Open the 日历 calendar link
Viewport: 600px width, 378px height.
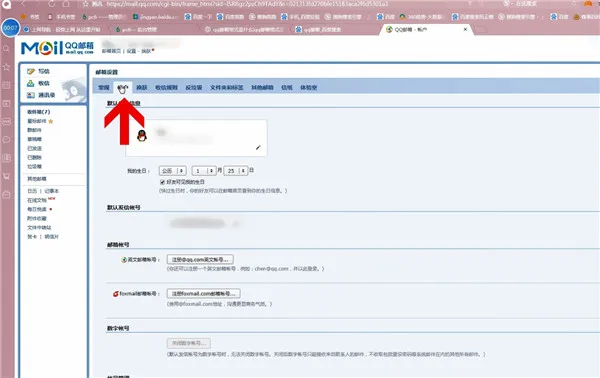pyautogui.click(x=32, y=191)
